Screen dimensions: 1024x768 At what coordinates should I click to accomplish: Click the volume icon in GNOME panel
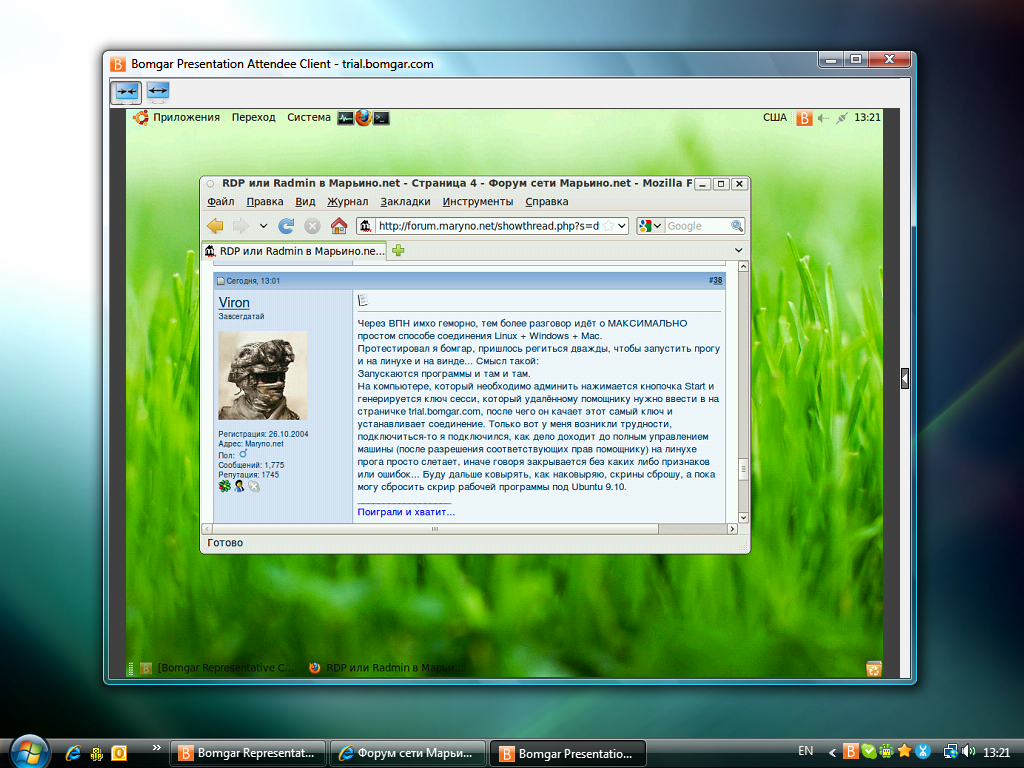[x=824, y=118]
